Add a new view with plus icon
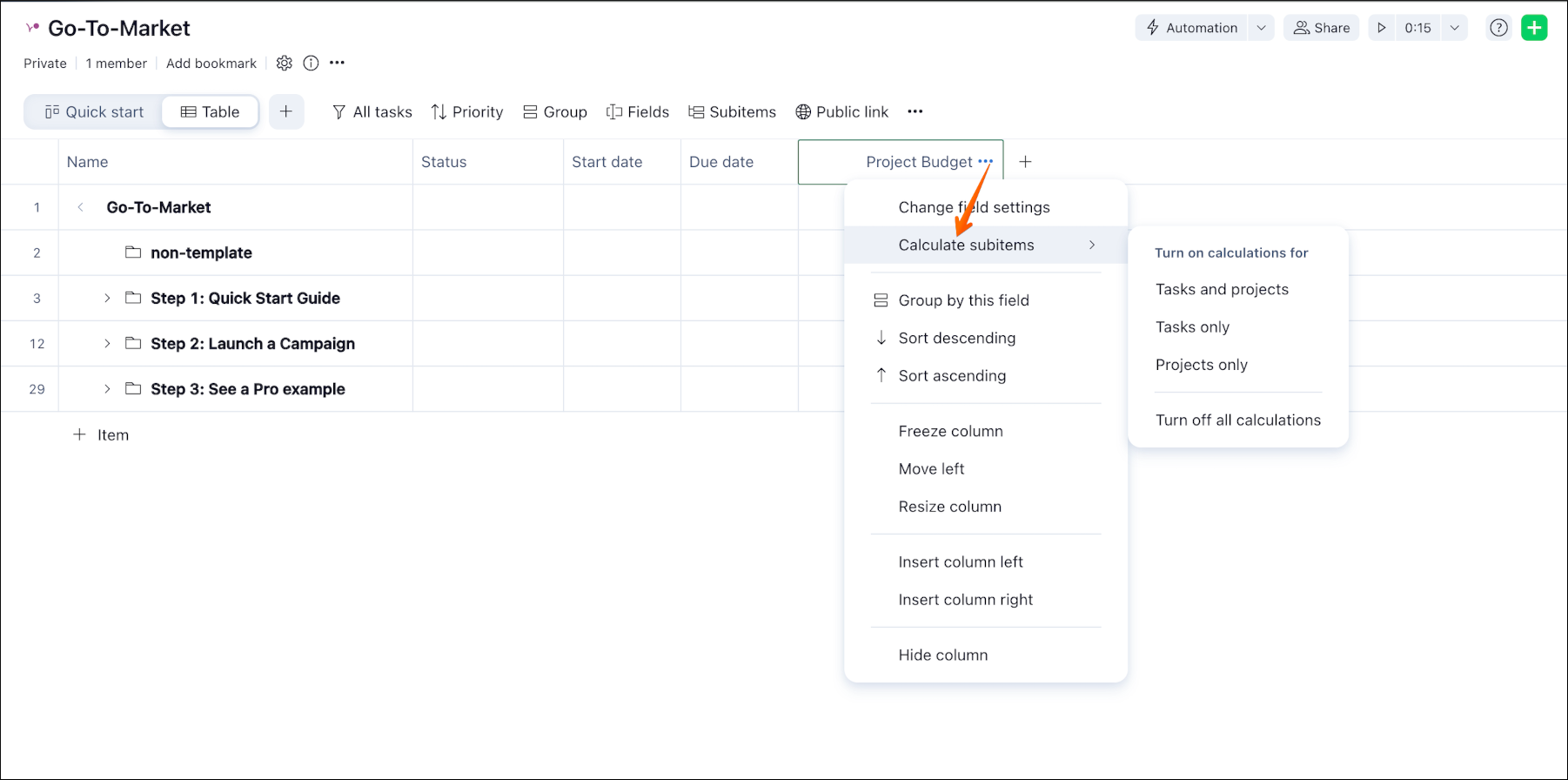1568x780 pixels. [286, 111]
